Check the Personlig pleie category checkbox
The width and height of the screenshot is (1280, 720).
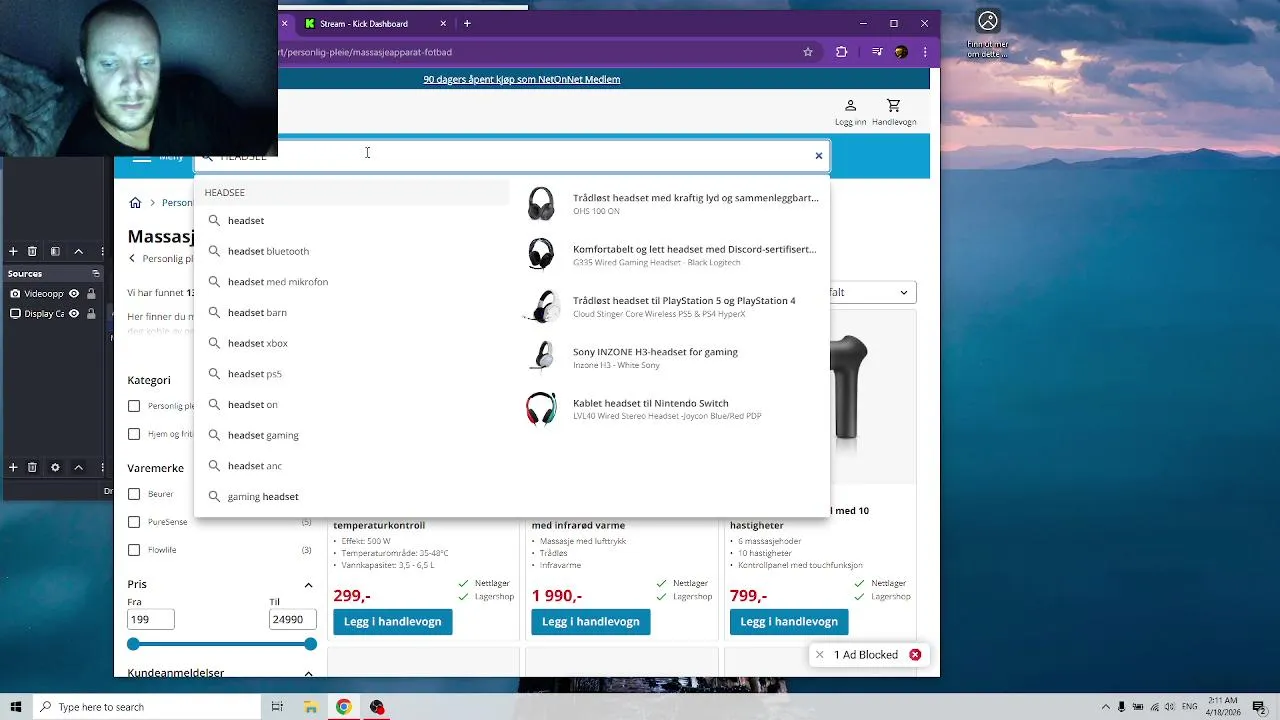click(x=134, y=406)
